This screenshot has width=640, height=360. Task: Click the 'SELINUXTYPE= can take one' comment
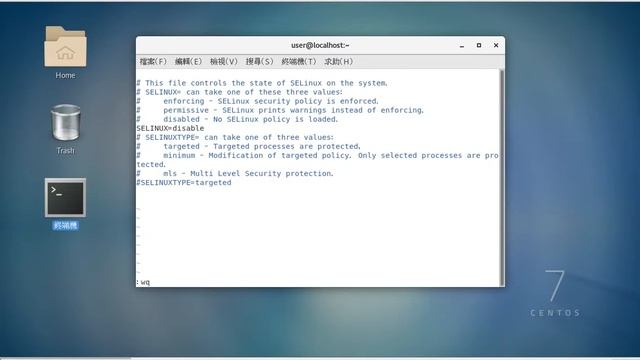click(x=235, y=137)
